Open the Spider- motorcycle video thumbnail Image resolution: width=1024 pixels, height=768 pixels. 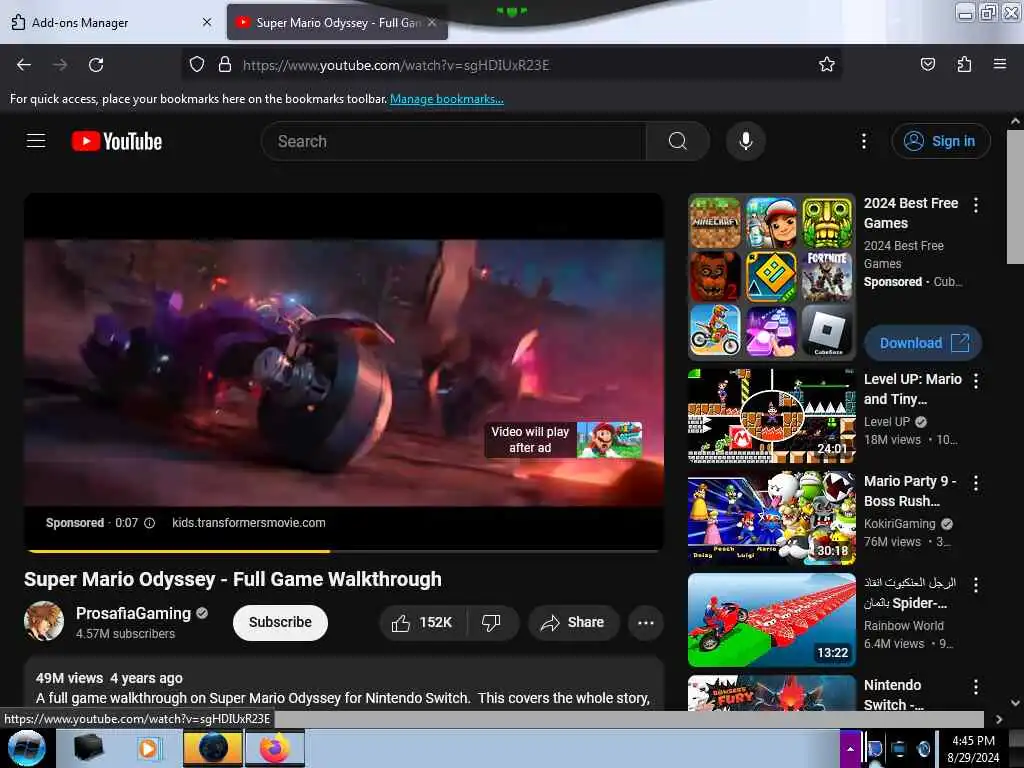click(771, 620)
